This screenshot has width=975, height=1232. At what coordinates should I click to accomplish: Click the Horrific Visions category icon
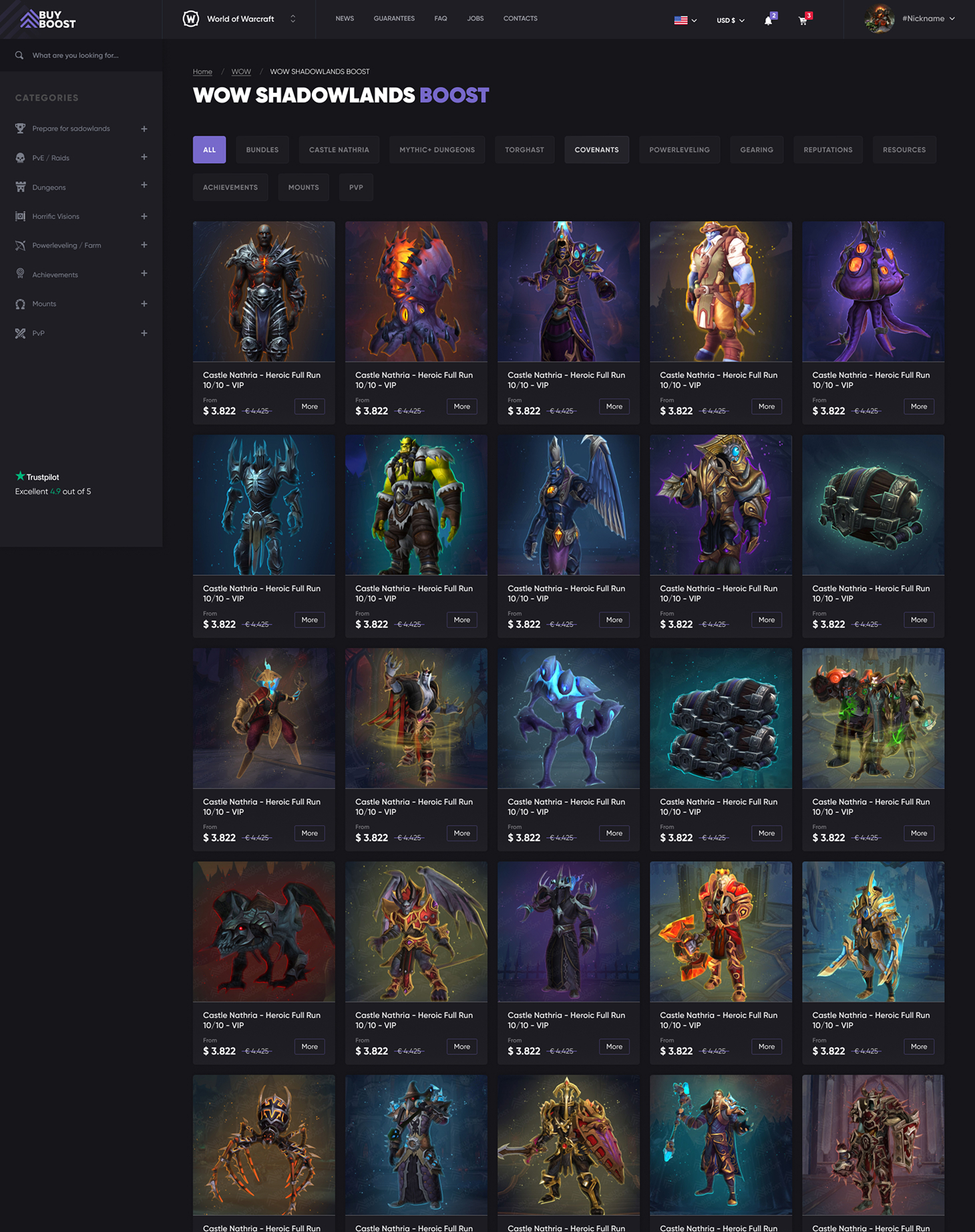(20, 216)
